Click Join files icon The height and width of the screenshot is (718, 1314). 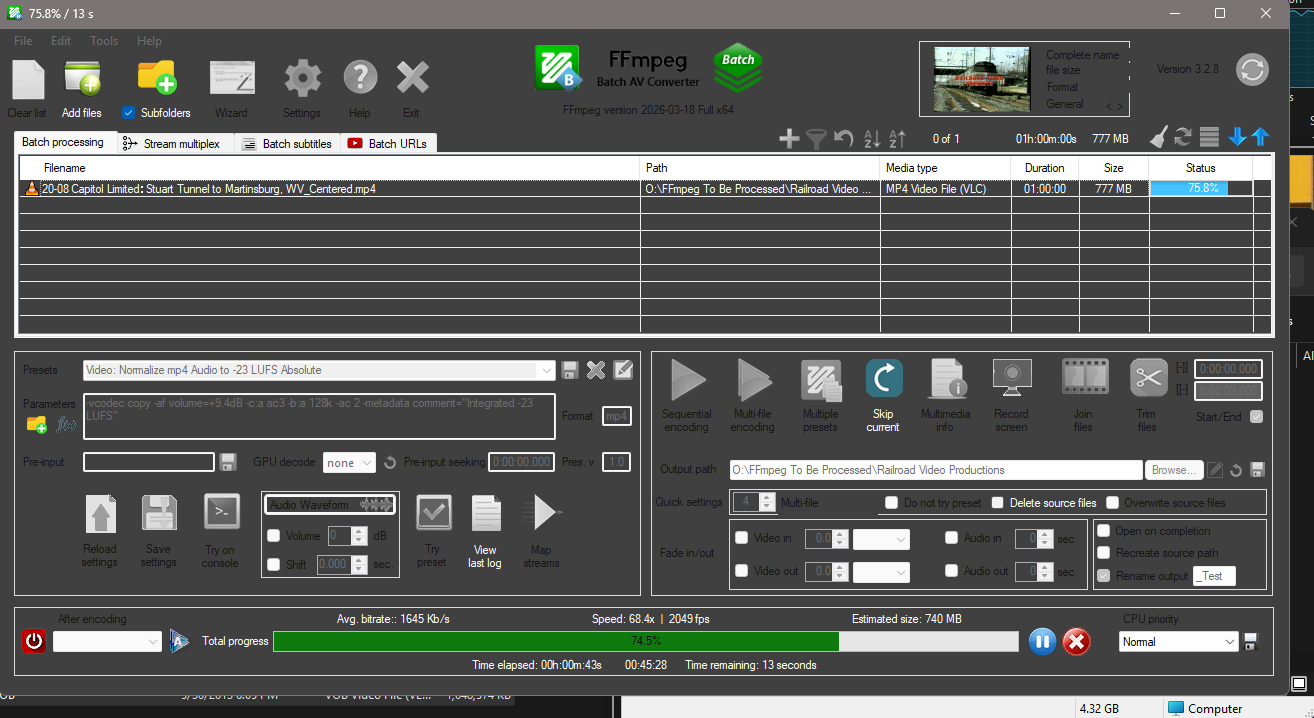[x=1084, y=378]
